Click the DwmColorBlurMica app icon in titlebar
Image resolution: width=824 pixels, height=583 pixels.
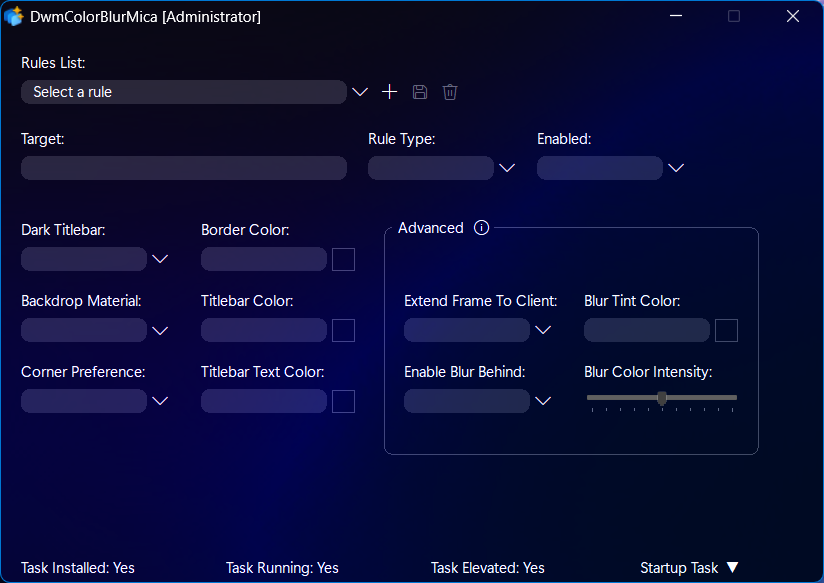click(x=14, y=16)
